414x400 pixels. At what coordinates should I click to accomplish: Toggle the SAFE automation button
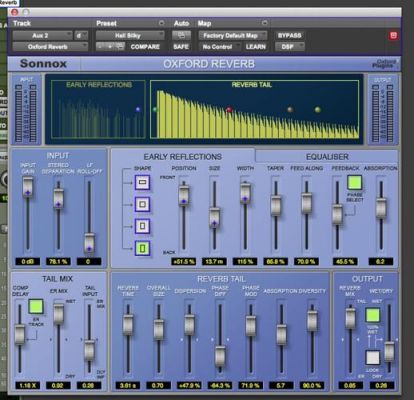[181, 47]
